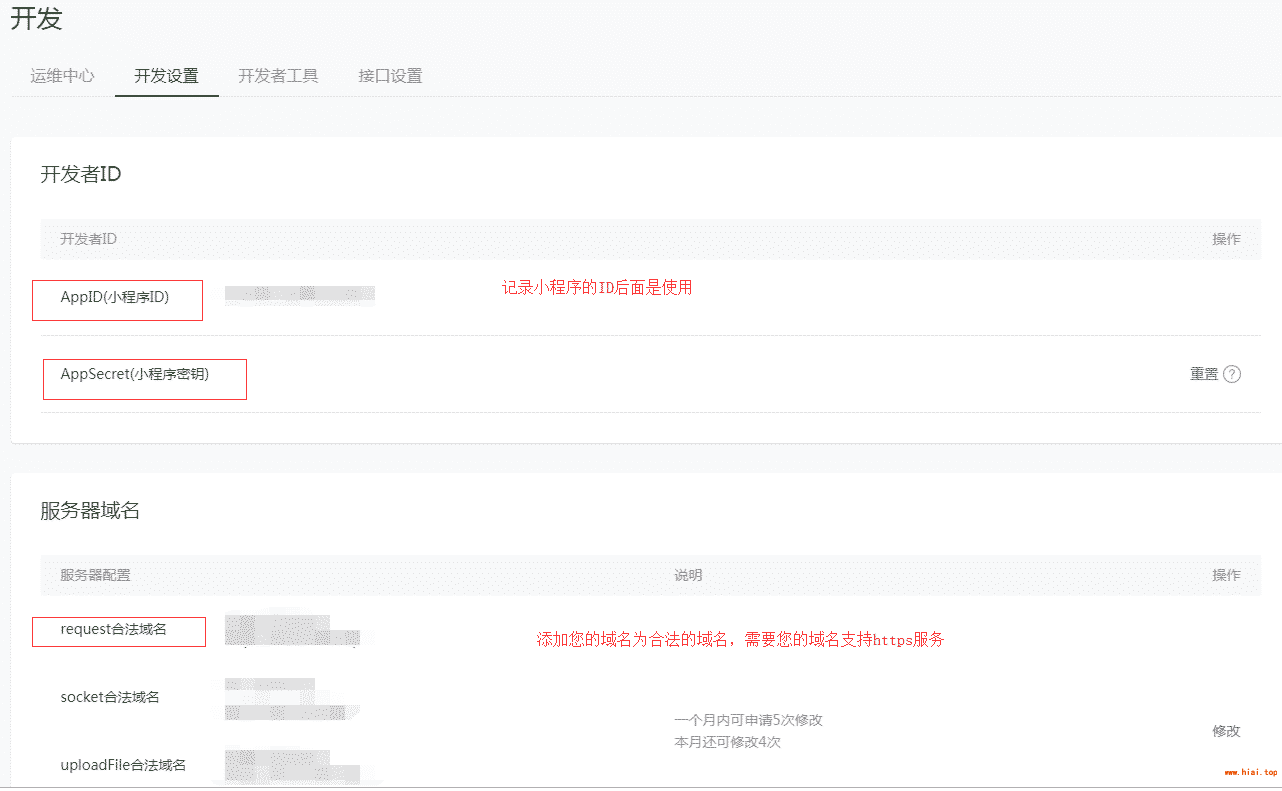This screenshot has width=1282, height=791.
Task: Open the 开发者工具 tab
Action: pos(278,76)
